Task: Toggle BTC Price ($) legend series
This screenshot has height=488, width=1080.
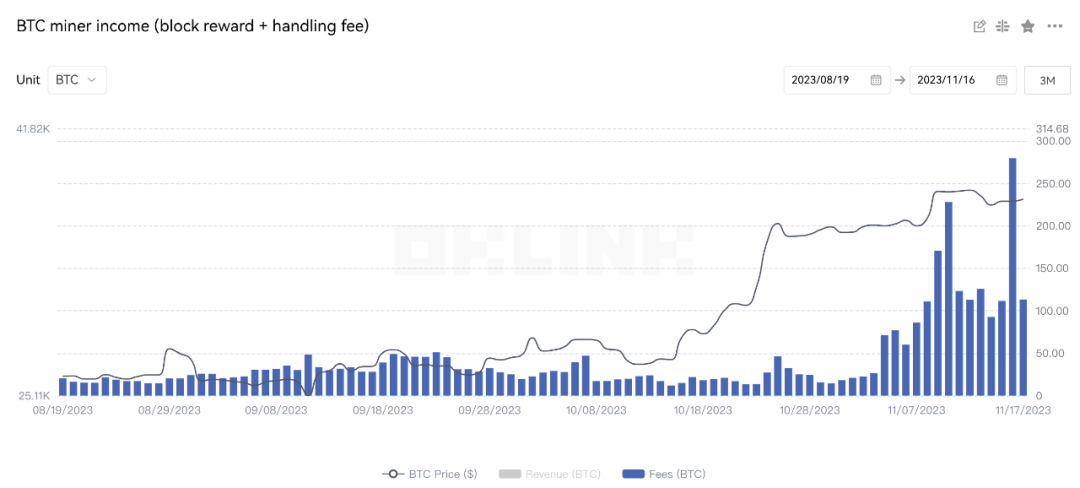Action: tap(429, 474)
